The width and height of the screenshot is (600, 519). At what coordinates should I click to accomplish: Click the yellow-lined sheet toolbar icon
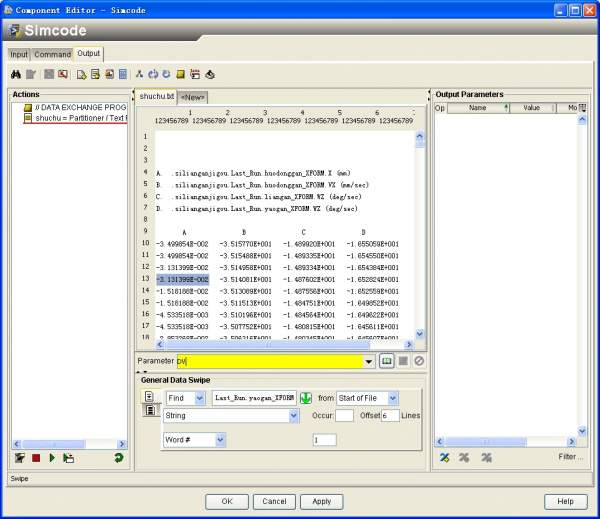point(95,74)
